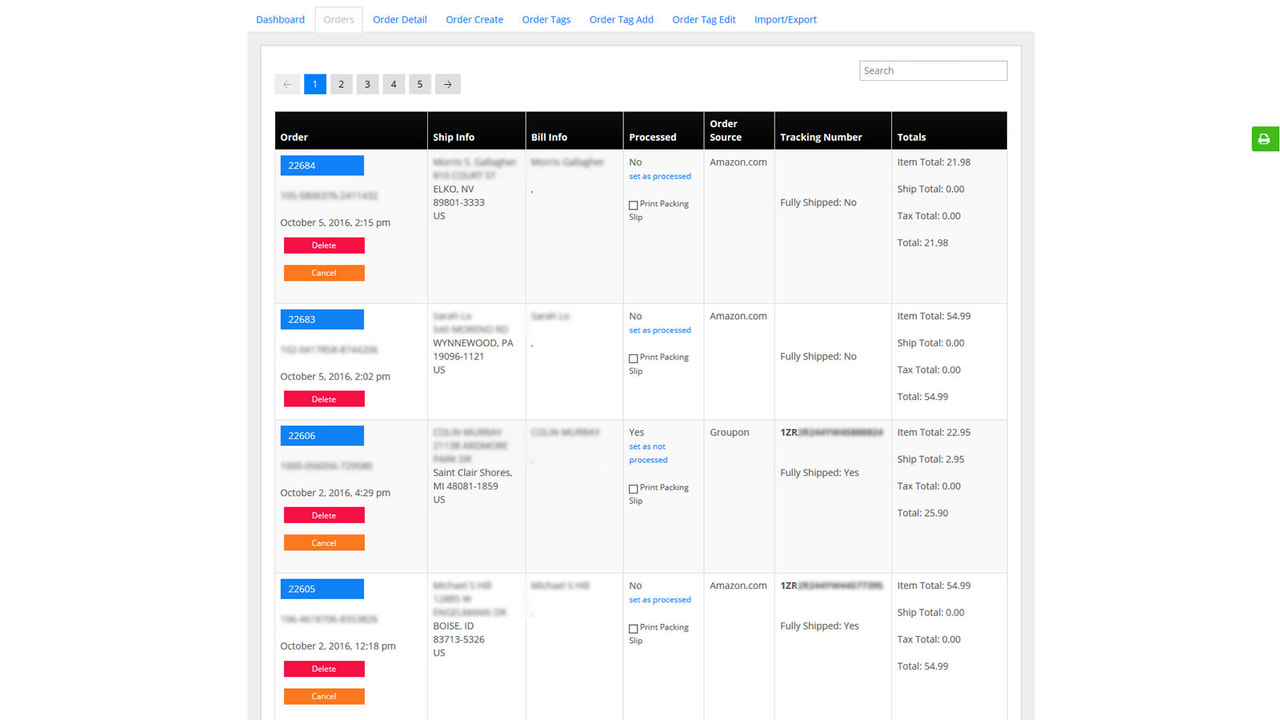1280x720 pixels.
Task: Open the Order Tags page
Action: click(546, 18)
